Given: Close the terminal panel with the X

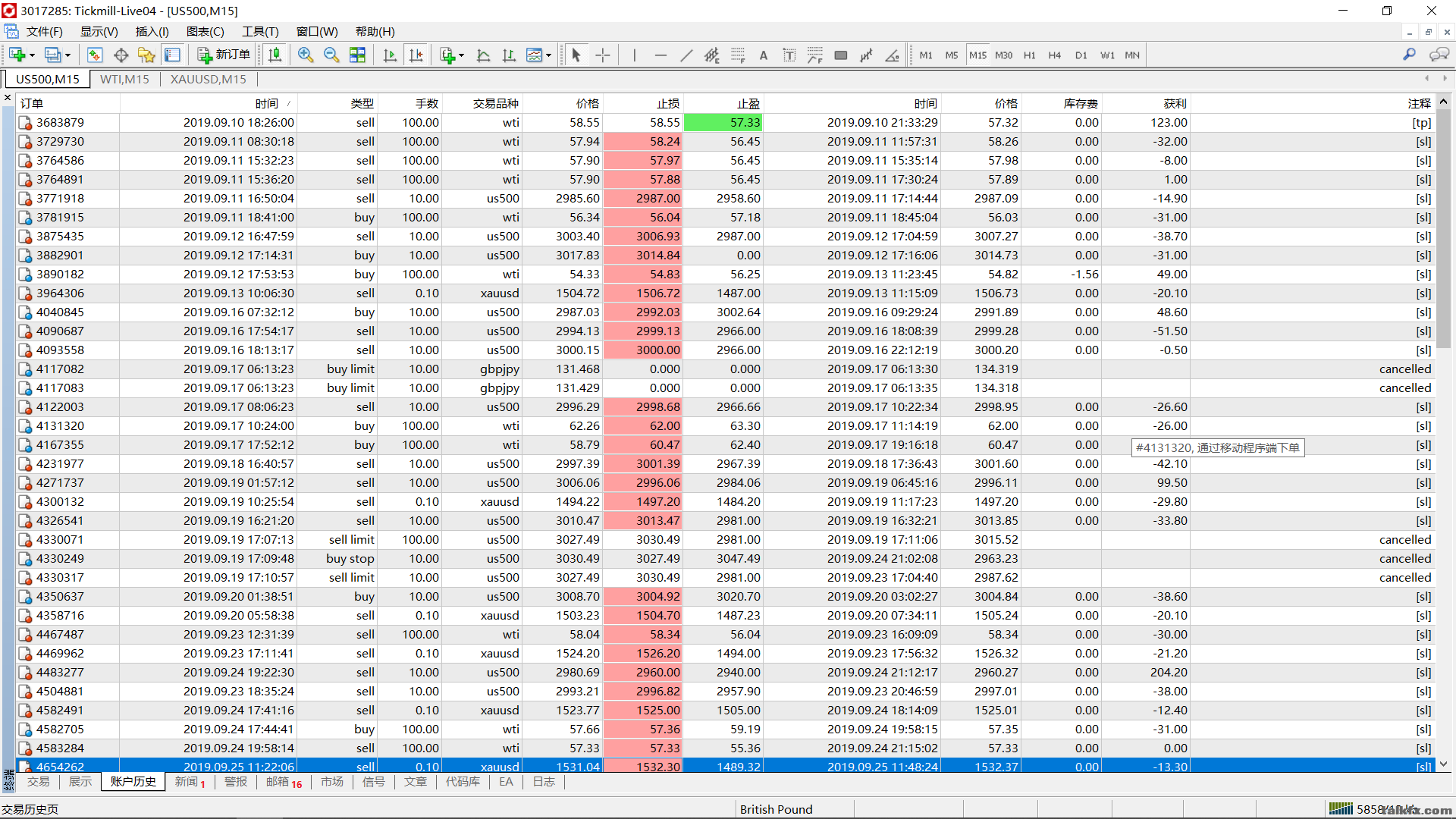Looking at the screenshot, I should click(8, 98).
